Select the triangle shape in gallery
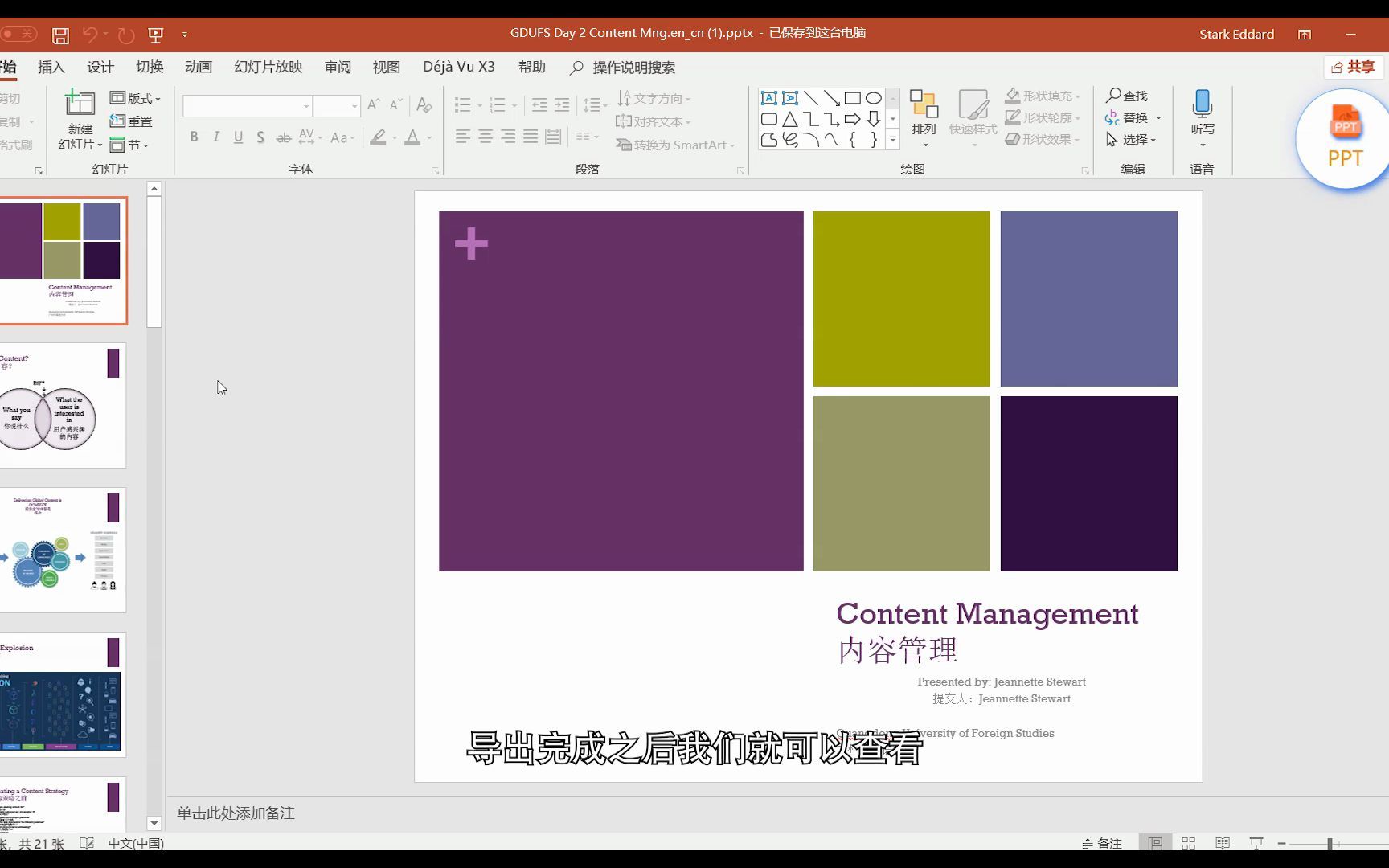The image size is (1389, 868). 790,119
